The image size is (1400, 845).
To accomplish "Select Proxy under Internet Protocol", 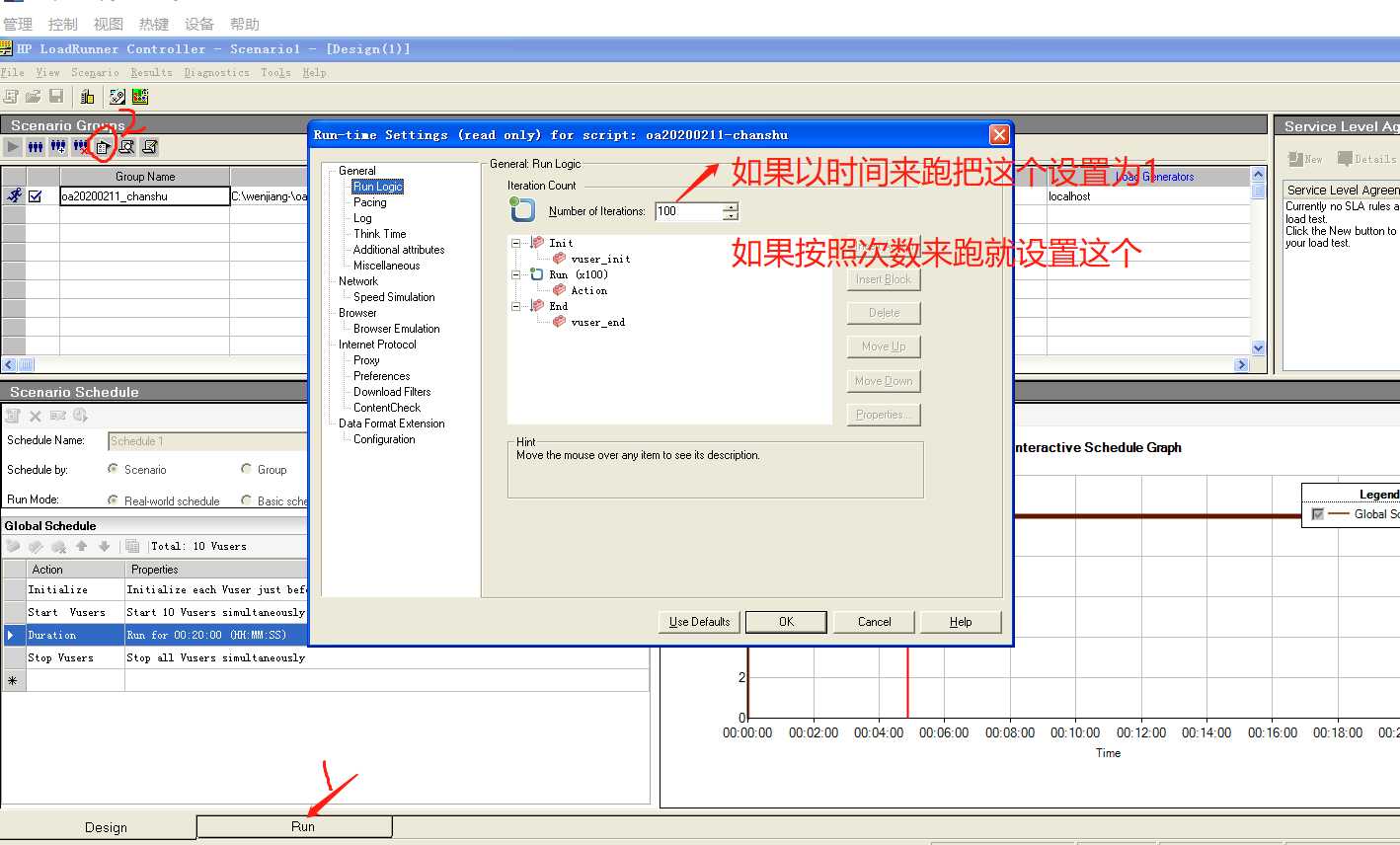I will (x=366, y=360).
